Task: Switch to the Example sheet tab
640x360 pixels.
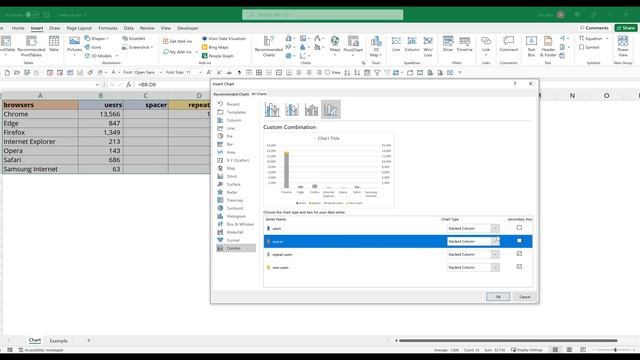Action: pos(58,341)
